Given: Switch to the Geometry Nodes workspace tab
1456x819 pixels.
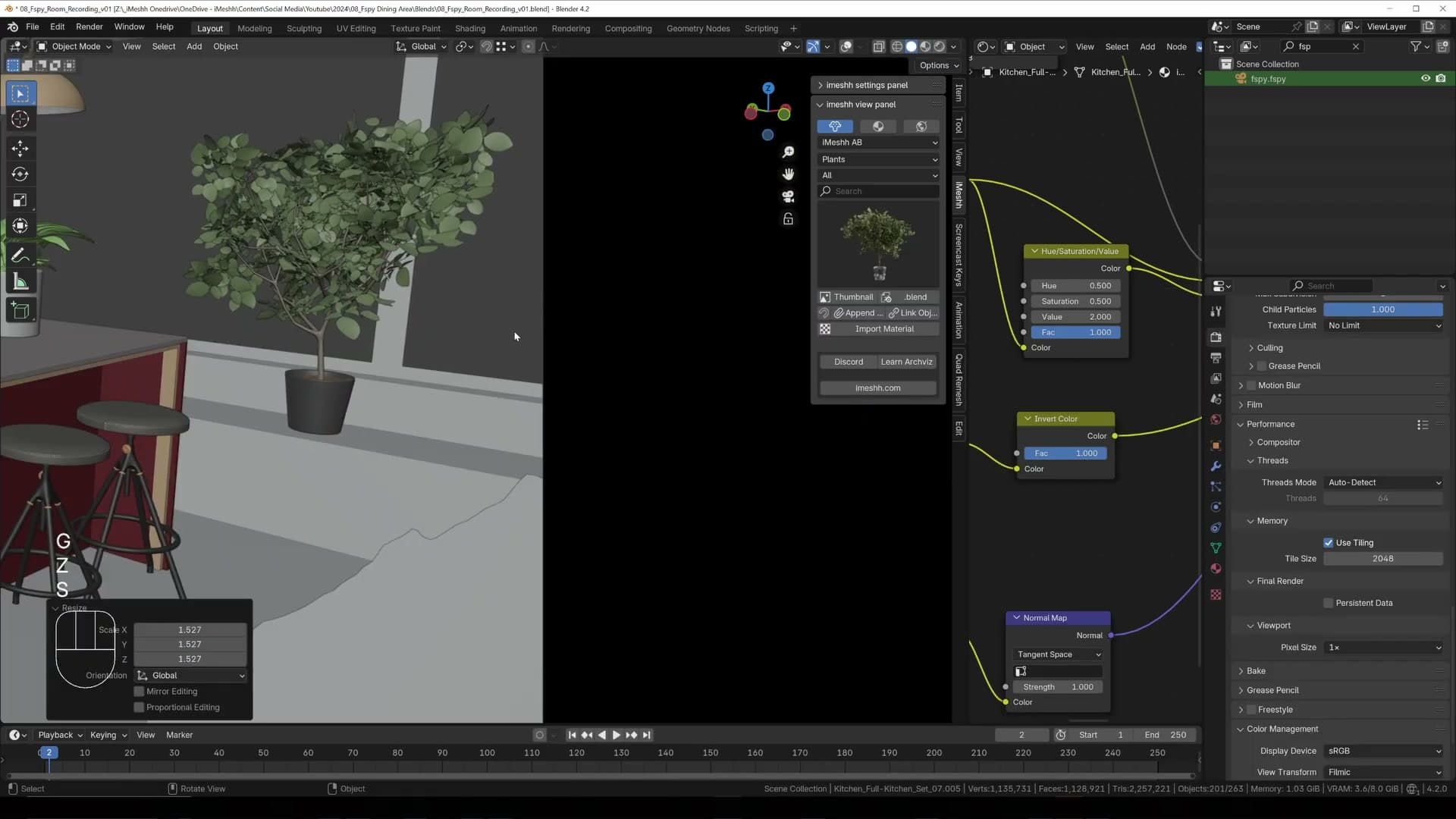Looking at the screenshot, I should [698, 29].
